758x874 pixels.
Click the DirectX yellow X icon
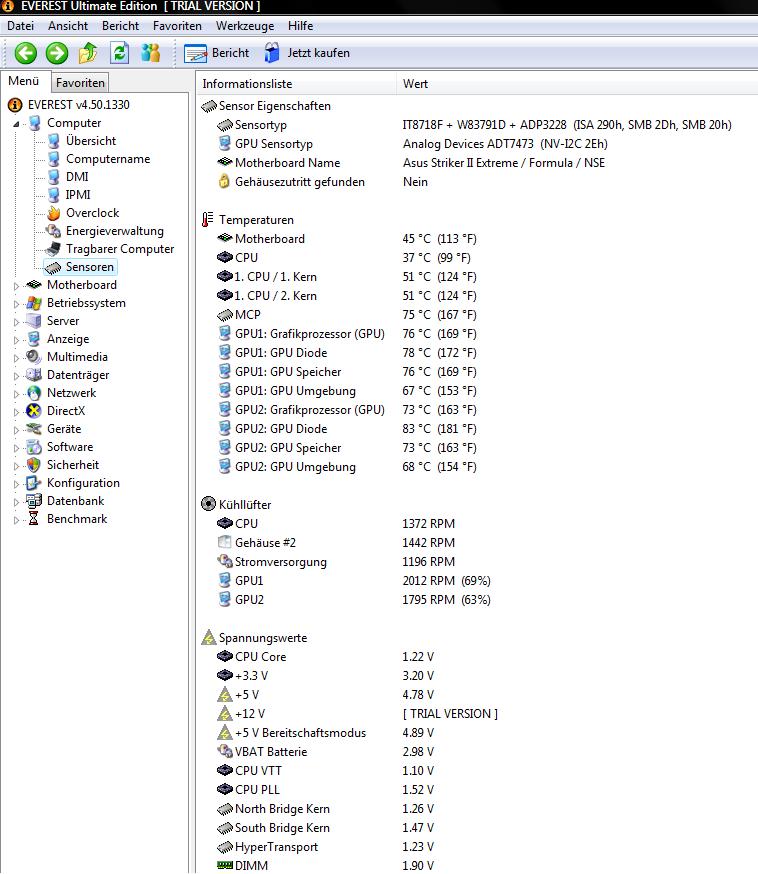[x=34, y=411]
